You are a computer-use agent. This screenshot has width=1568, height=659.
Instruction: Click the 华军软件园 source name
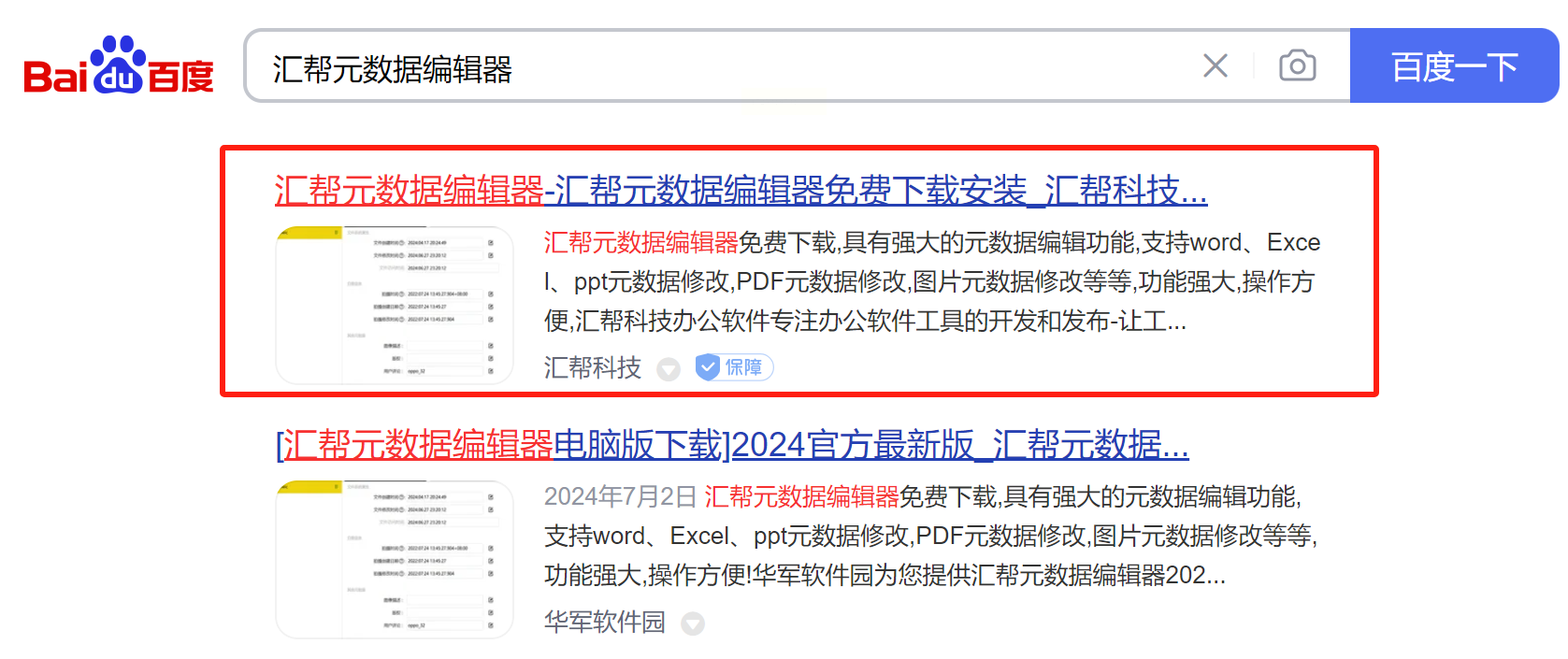click(605, 622)
